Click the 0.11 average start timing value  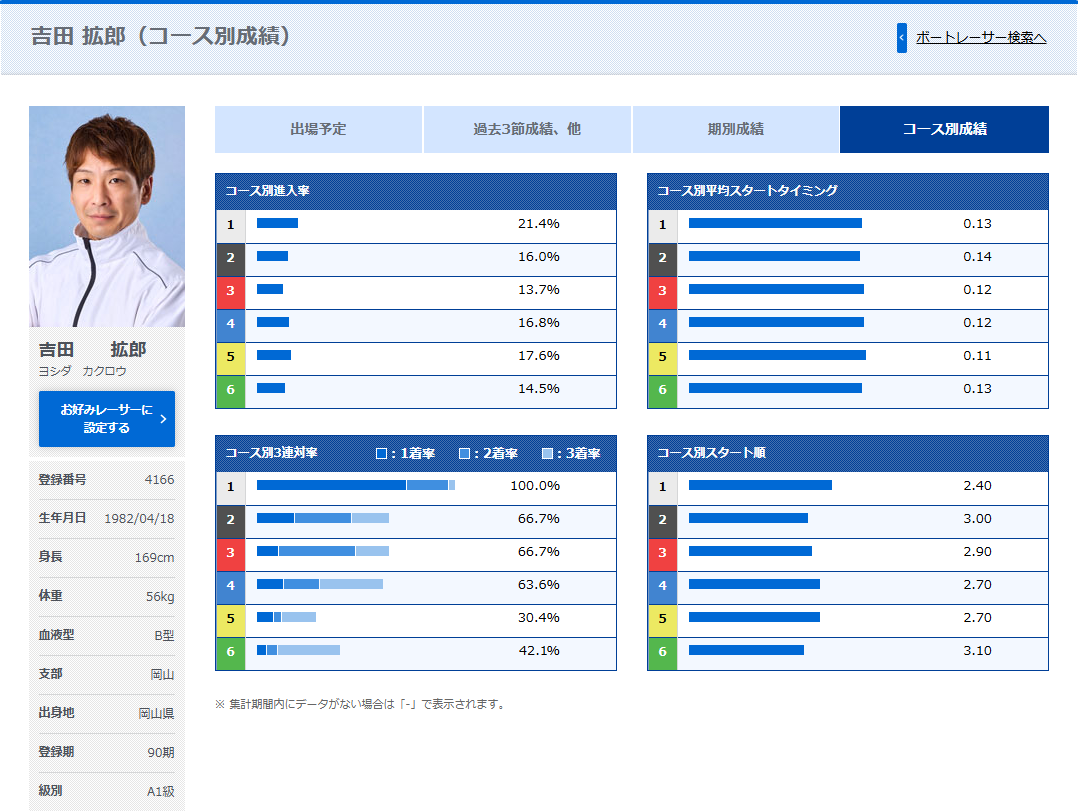977,356
